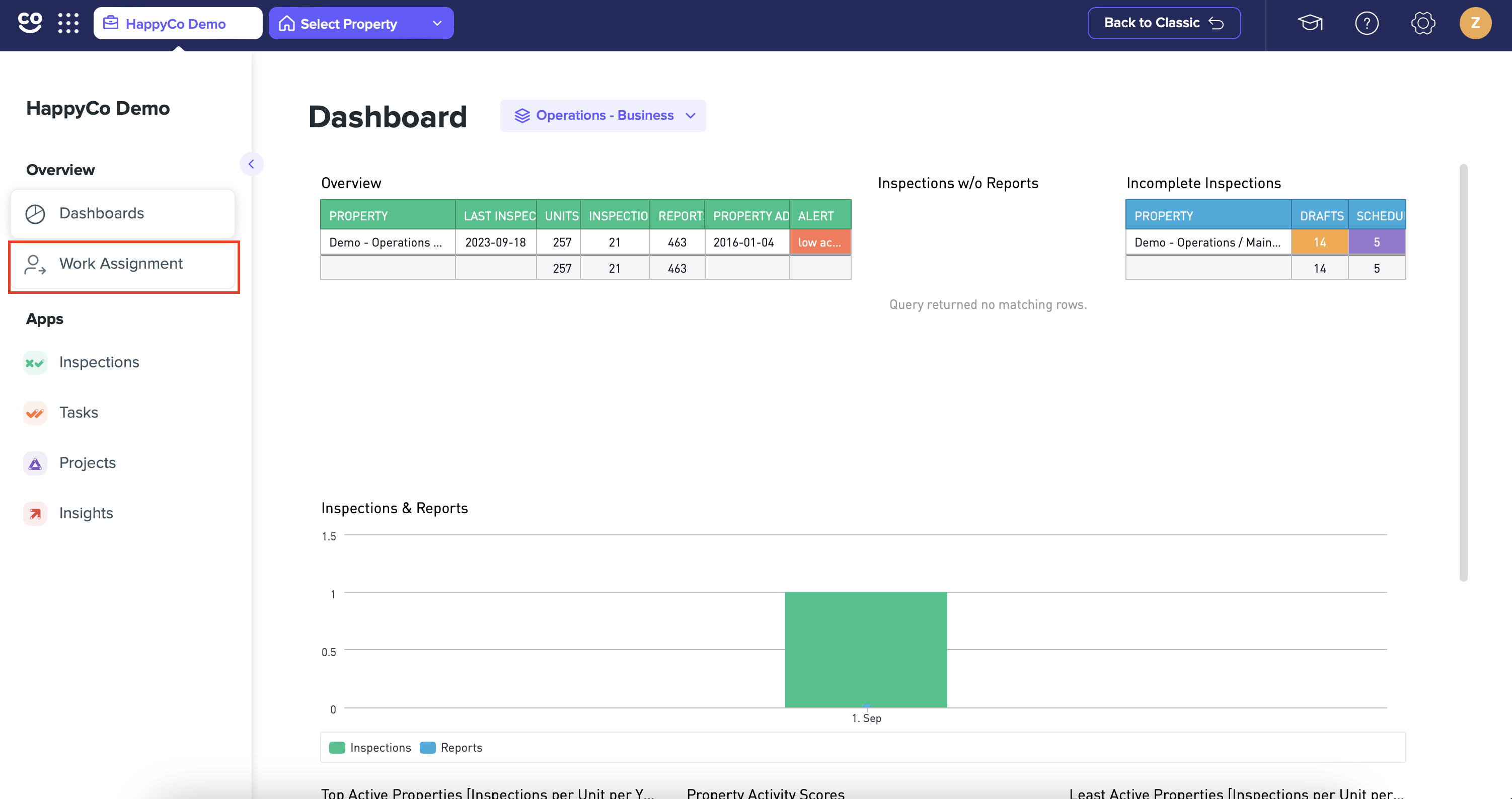Click the HappyCo Demo sidebar heading

click(98, 109)
